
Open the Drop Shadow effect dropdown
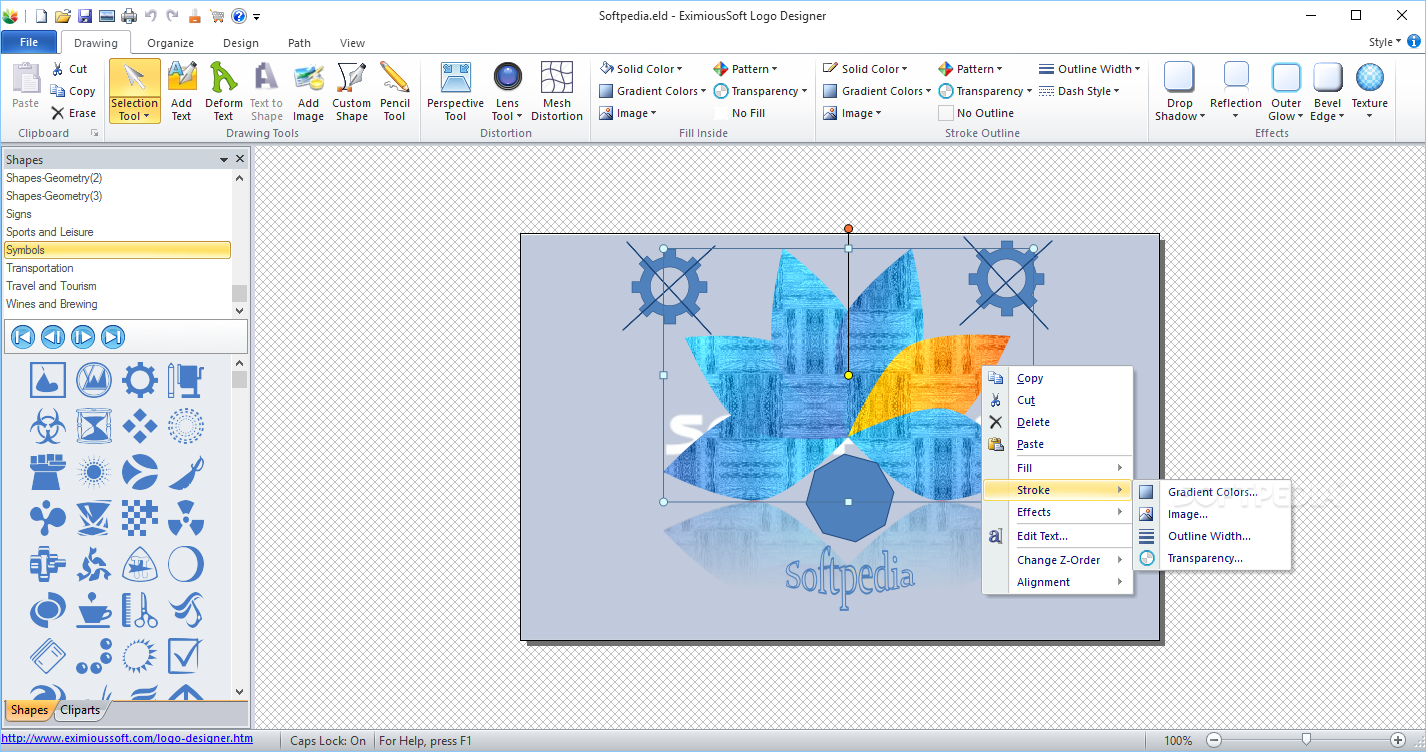(1180, 92)
